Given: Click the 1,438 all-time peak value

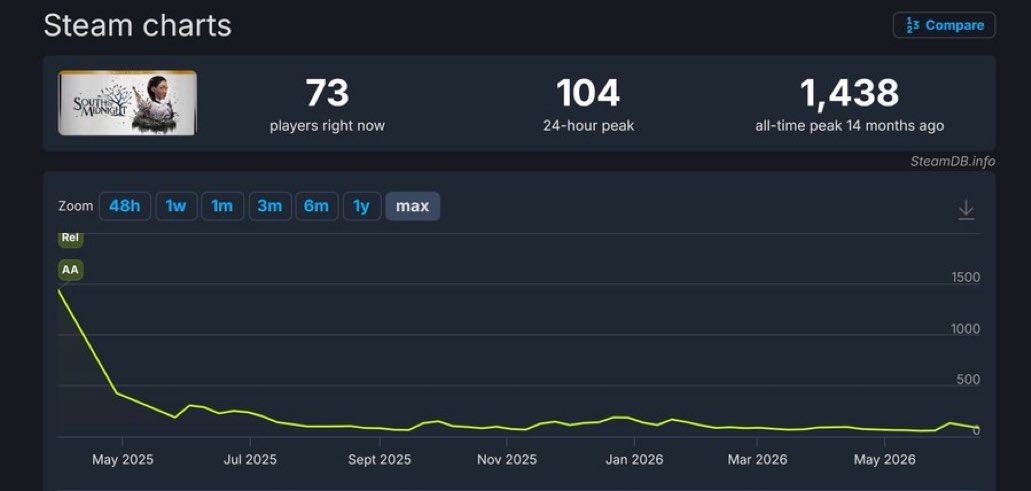Looking at the screenshot, I should [850, 93].
